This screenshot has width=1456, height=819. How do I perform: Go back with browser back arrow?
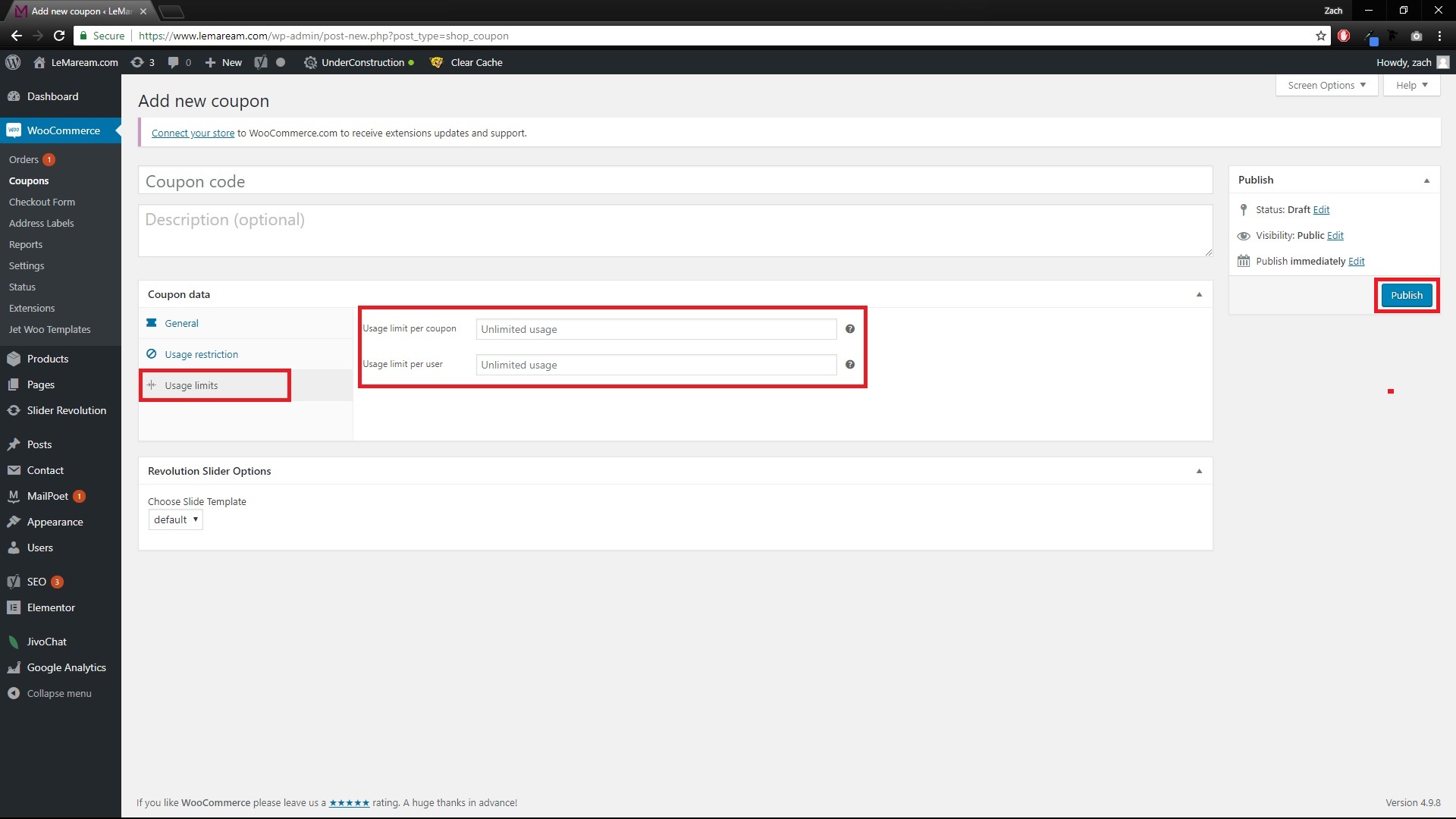17,36
